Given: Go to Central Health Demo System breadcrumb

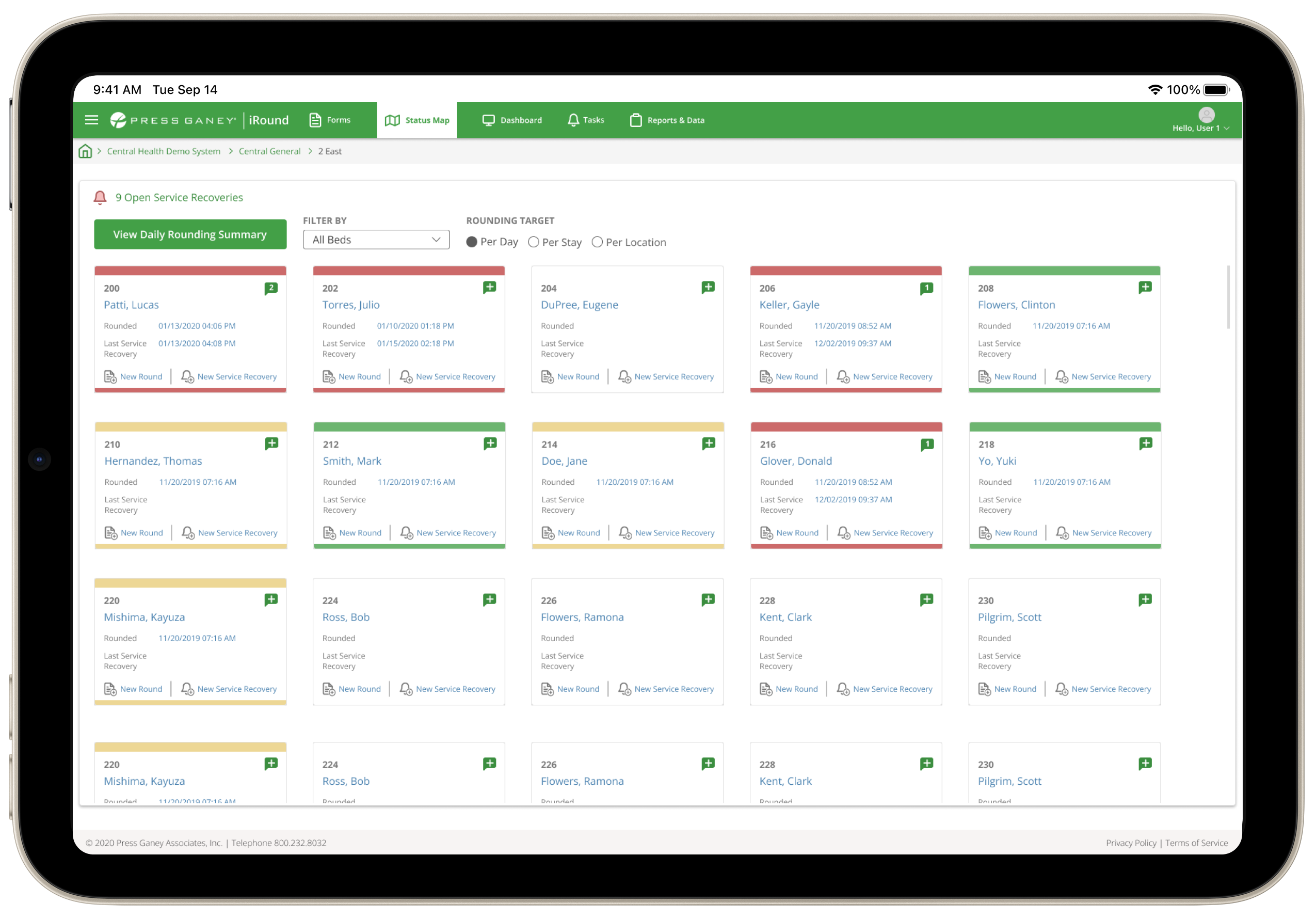Looking at the screenshot, I should pos(164,151).
